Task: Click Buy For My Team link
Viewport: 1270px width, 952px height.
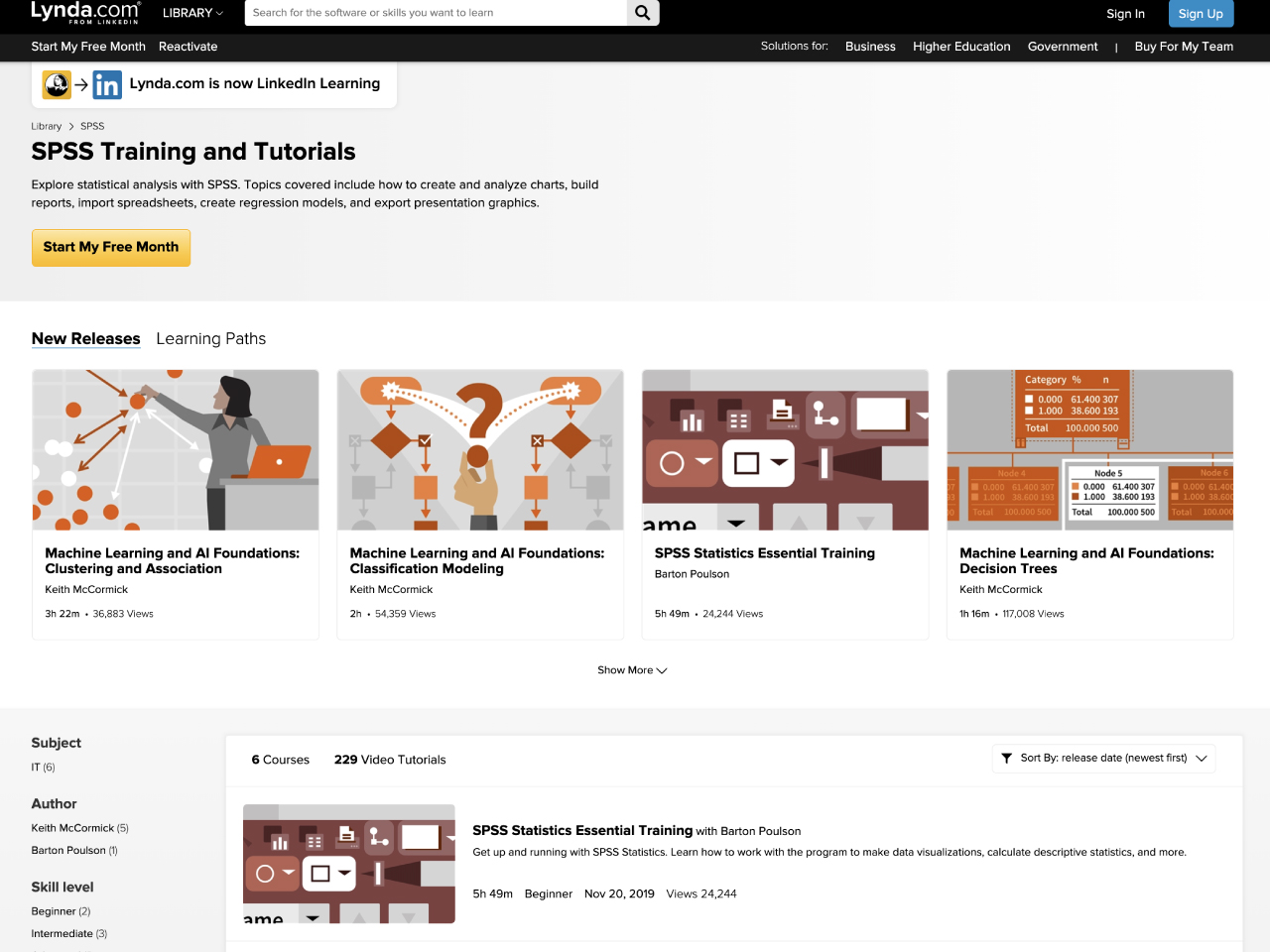Action: [1184, 47]
